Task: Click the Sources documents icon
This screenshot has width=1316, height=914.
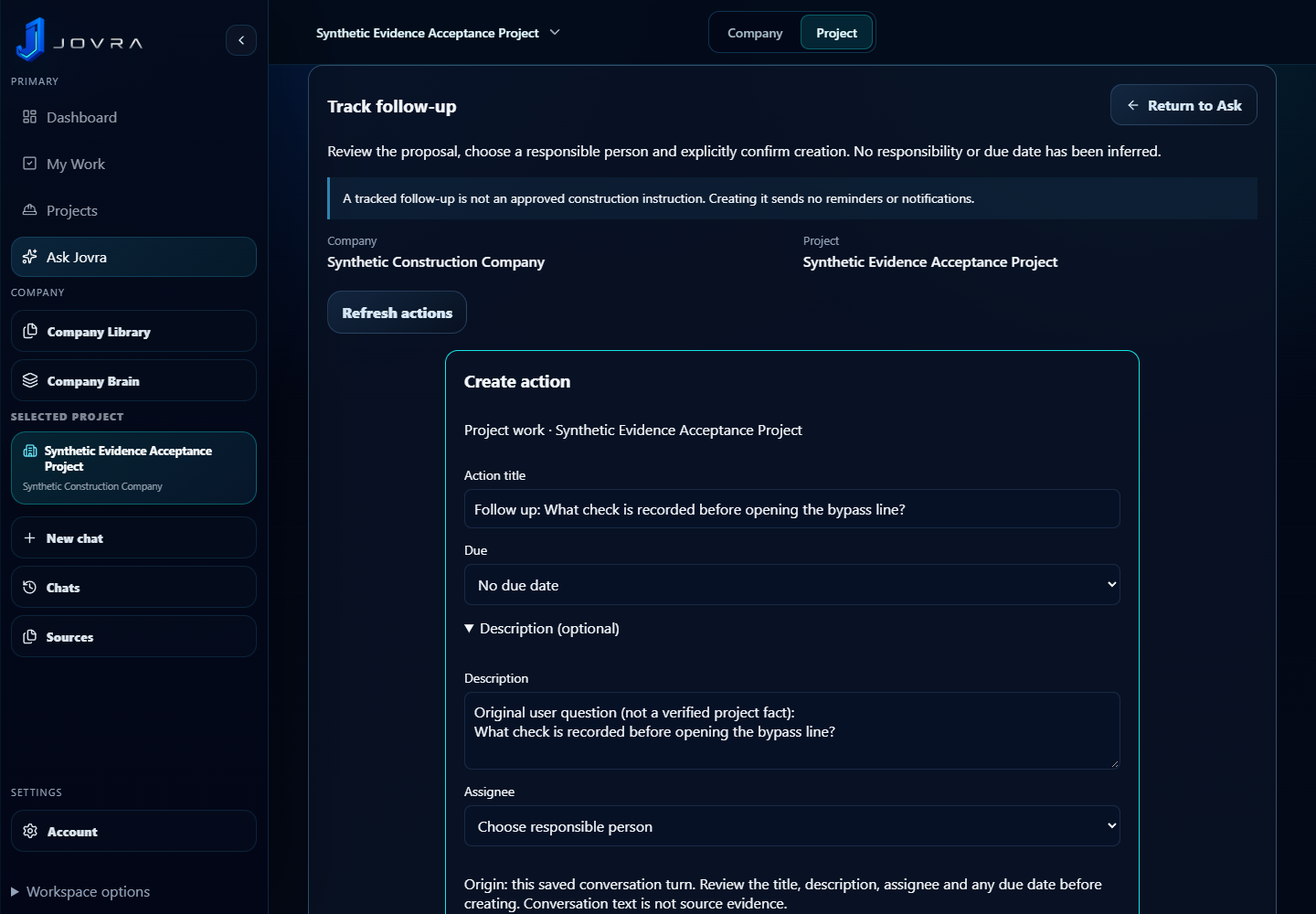Action: [x=30, y=636]
